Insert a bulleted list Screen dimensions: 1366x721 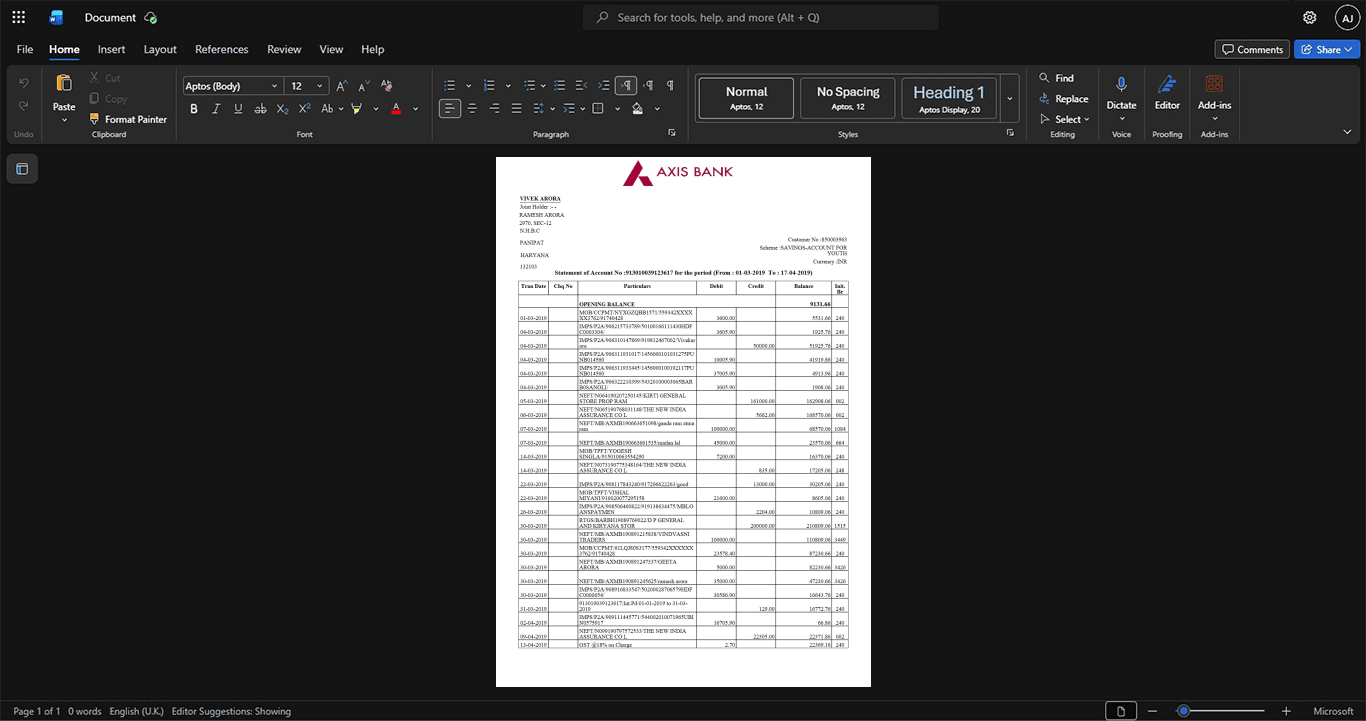(450, 86)
